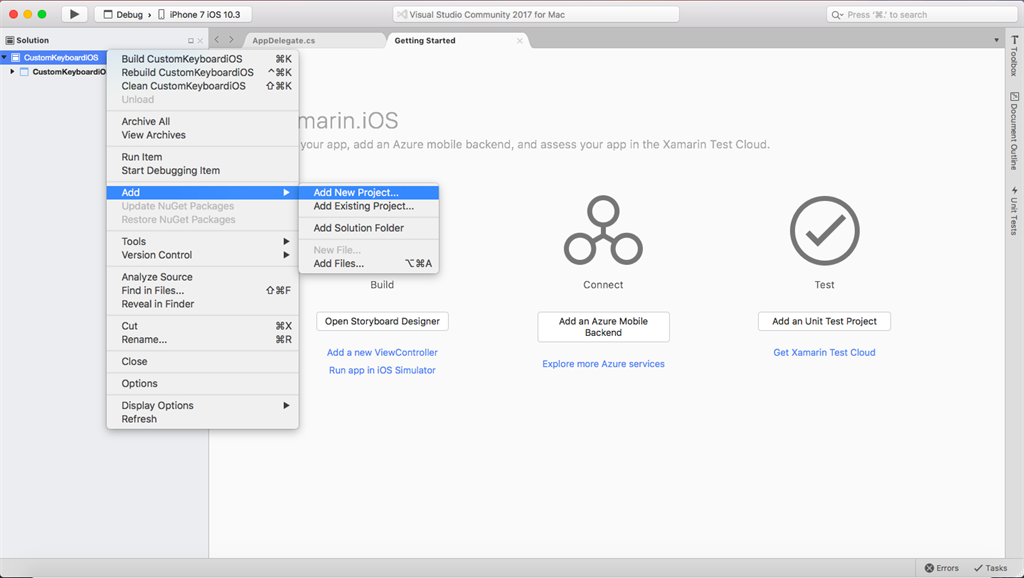This screenshot has height=578, width=1024.
Task: Select Start Debugging Item
Action: (x=202, y=170)
